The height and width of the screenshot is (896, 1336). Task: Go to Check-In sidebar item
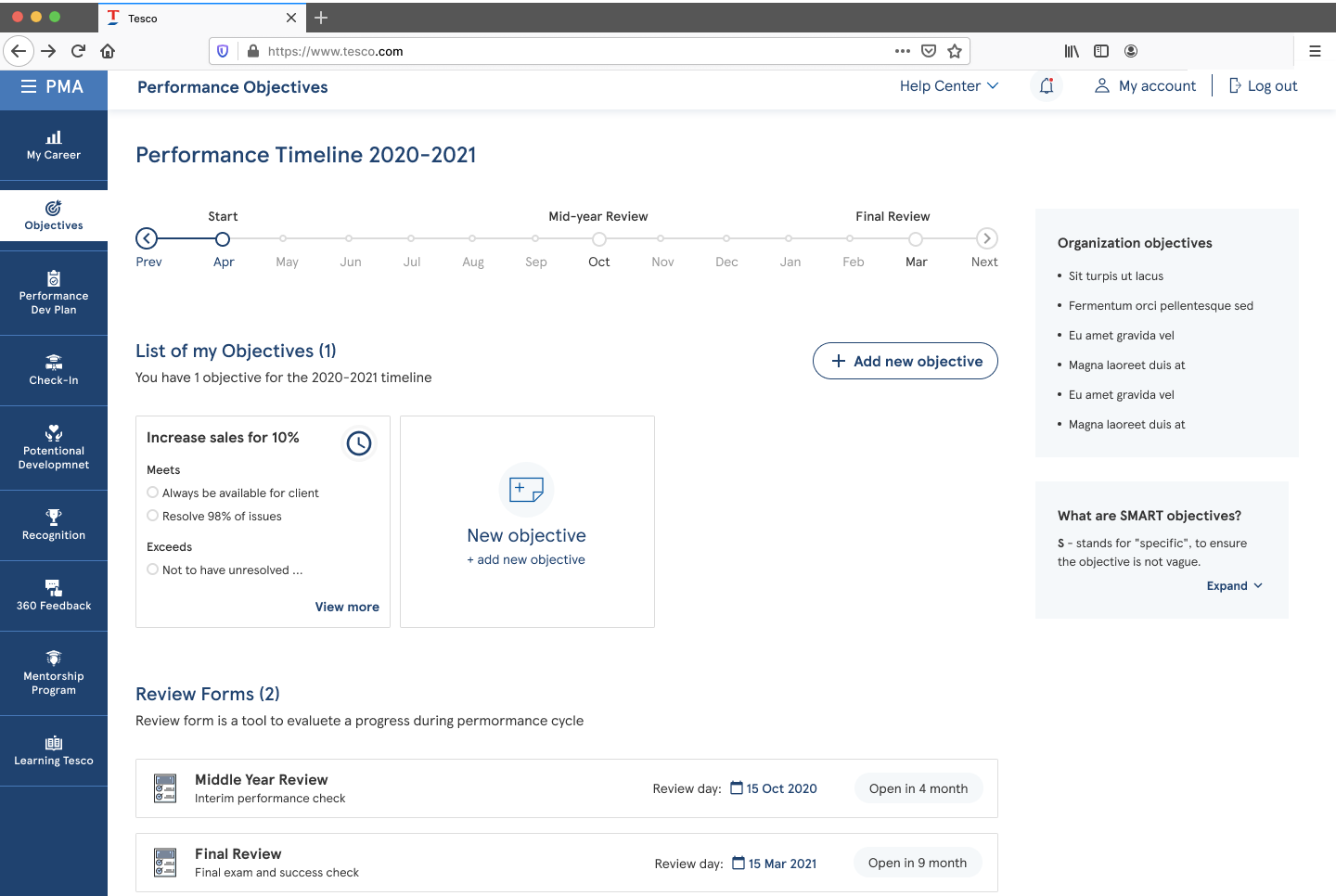[x=54, y=371]
